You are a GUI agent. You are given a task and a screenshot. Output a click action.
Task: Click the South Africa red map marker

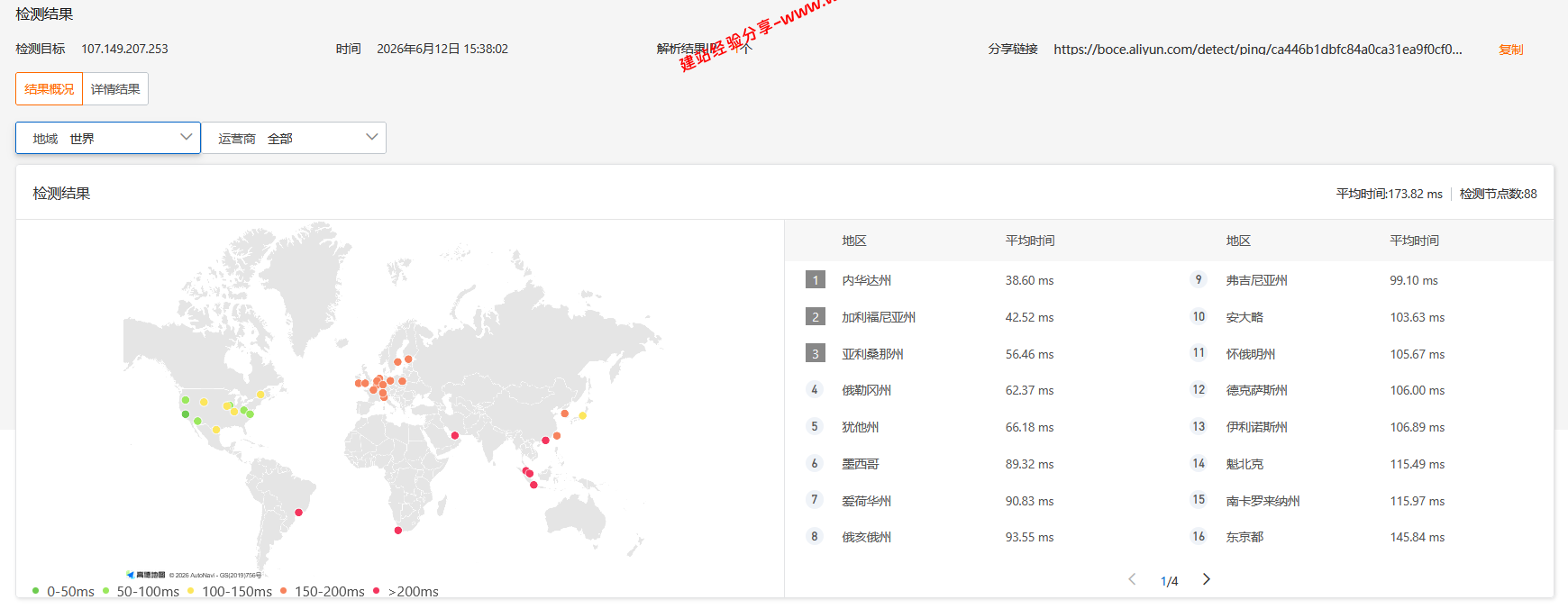[x=398, y=530]
